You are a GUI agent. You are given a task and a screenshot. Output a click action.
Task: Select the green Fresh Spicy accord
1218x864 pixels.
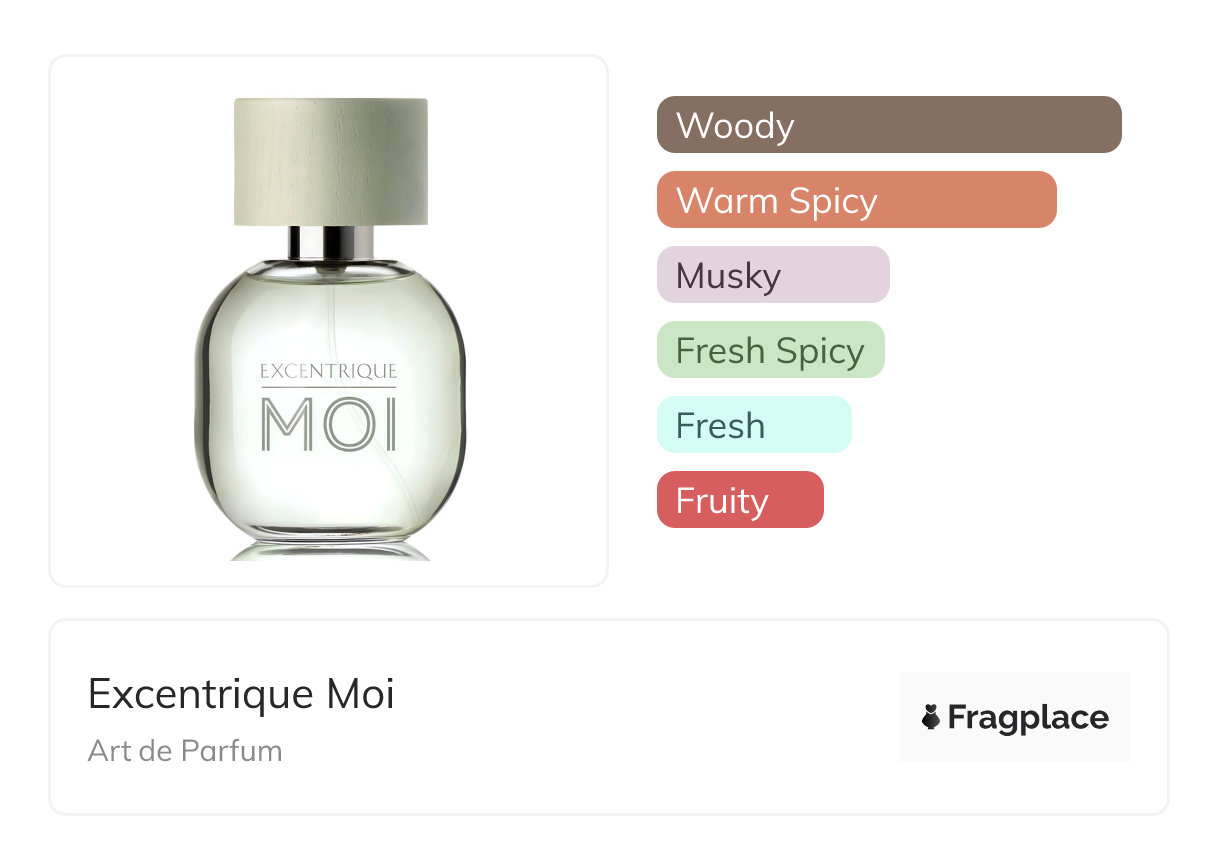click(x=770, y=350)
